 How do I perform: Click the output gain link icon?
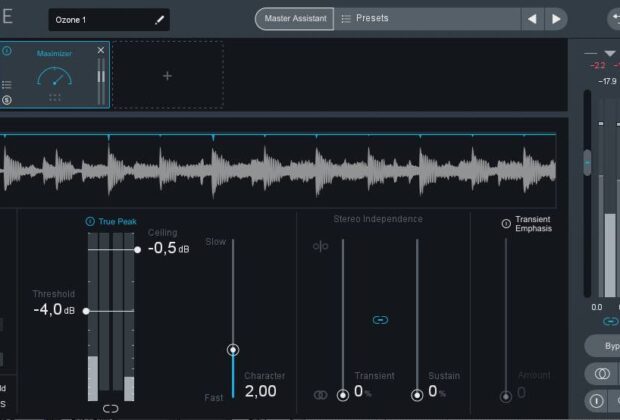click(x=610, y=322)
